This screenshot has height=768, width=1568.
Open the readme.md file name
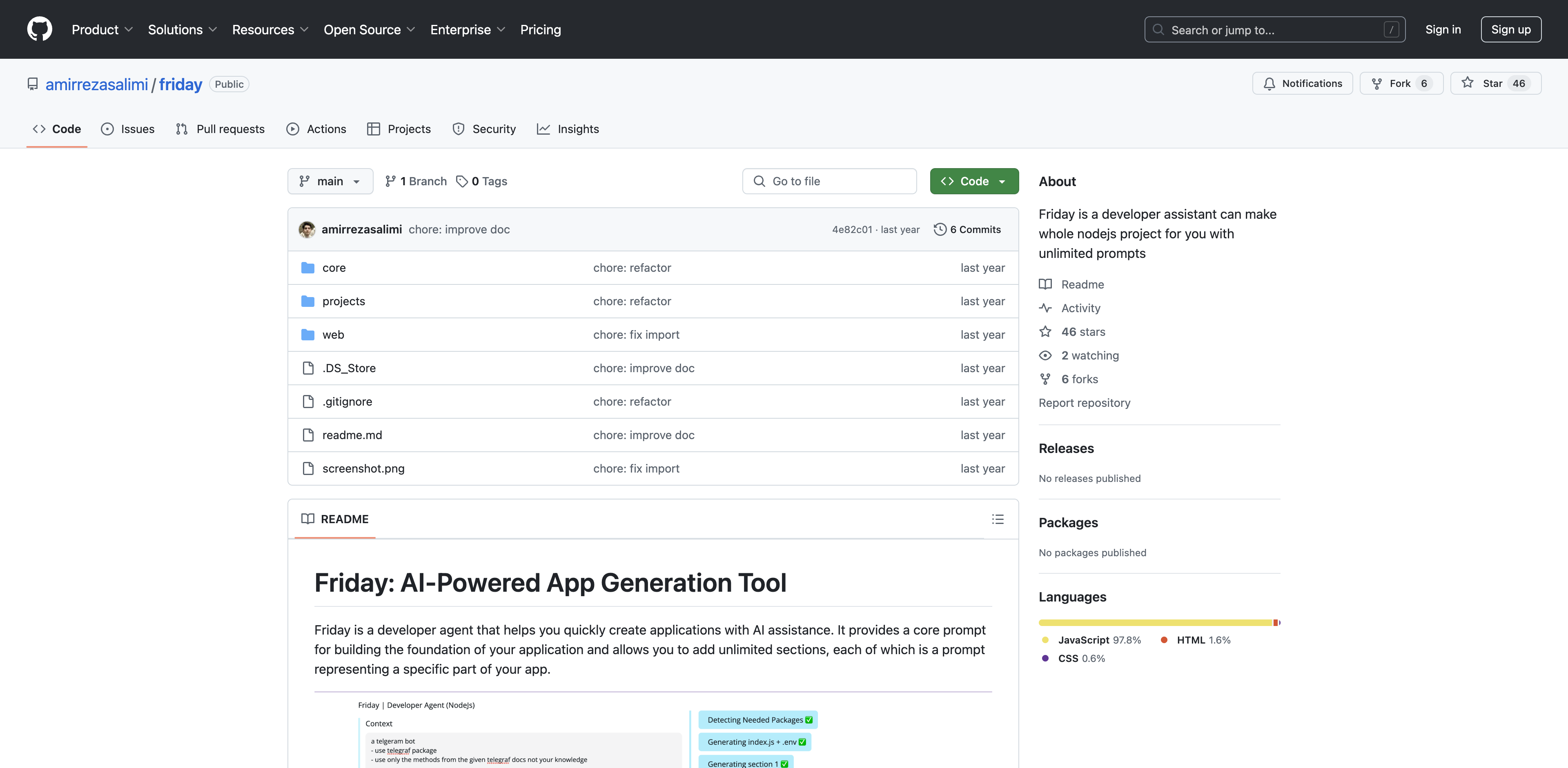coord(352,435)
